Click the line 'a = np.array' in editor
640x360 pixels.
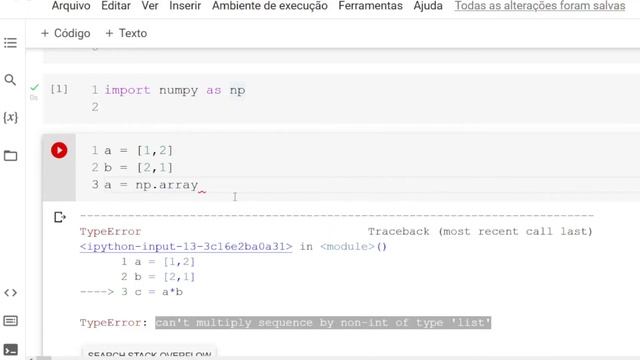point(151,185)
